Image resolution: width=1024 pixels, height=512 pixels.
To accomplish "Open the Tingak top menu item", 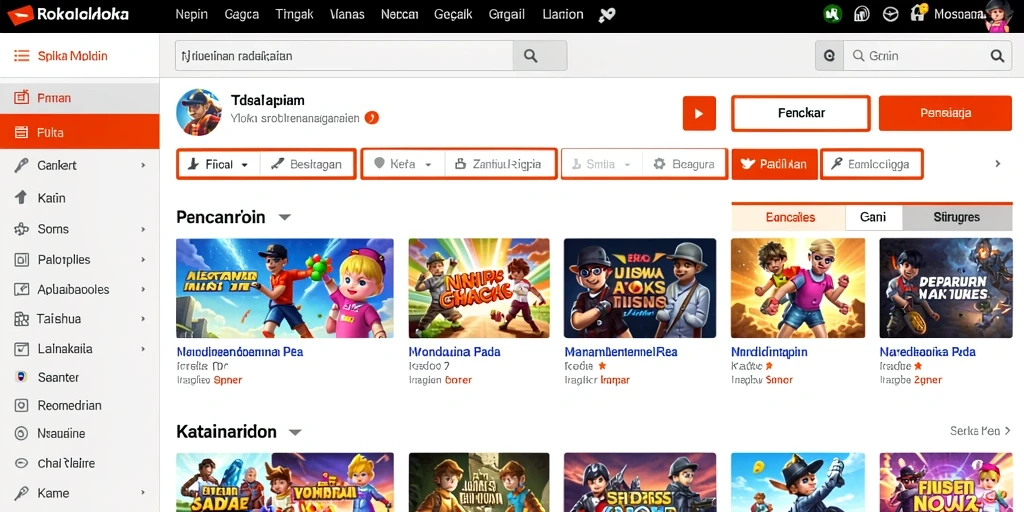I will [x=294, y=14].
